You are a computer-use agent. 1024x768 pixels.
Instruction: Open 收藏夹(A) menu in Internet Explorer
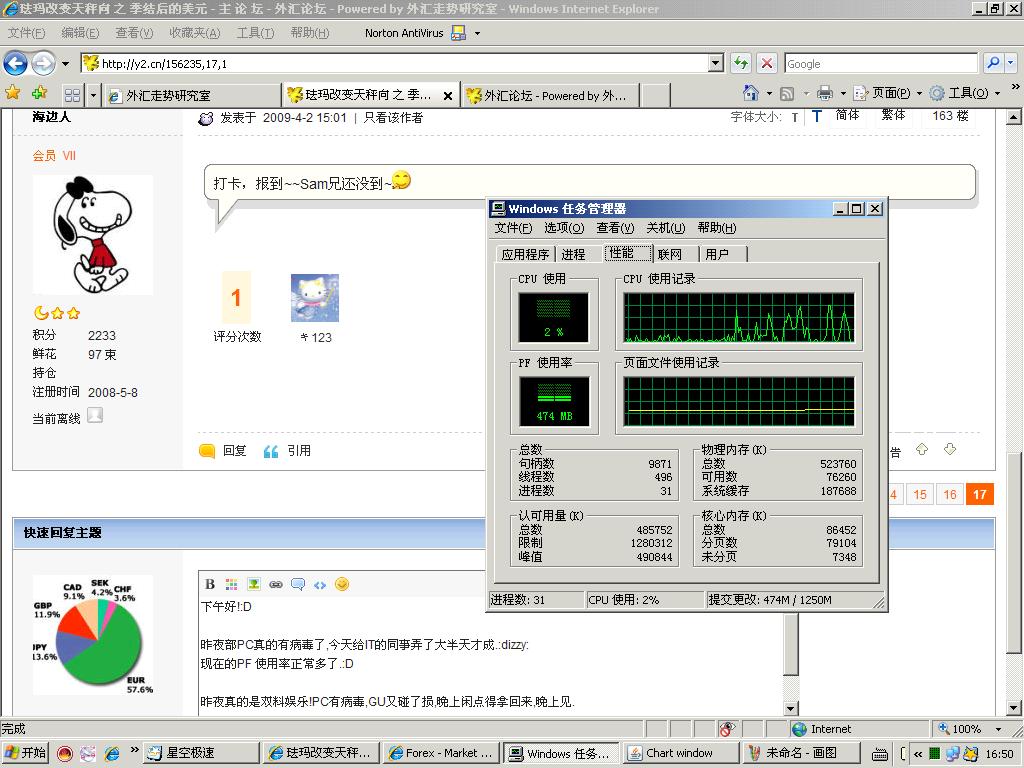[195, 33]
